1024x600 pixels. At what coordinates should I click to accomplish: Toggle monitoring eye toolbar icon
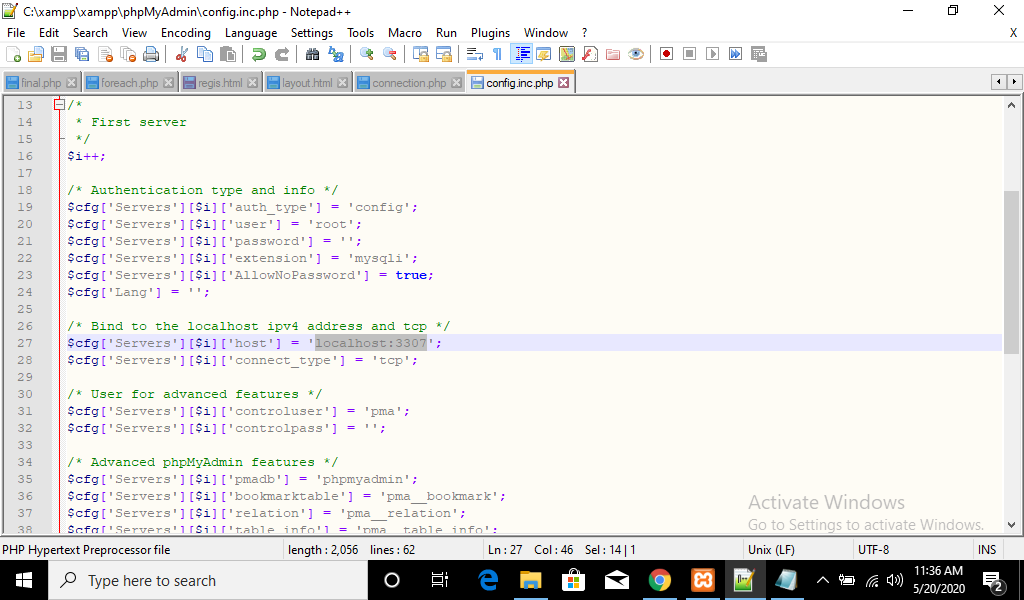(x=635, y=54)
